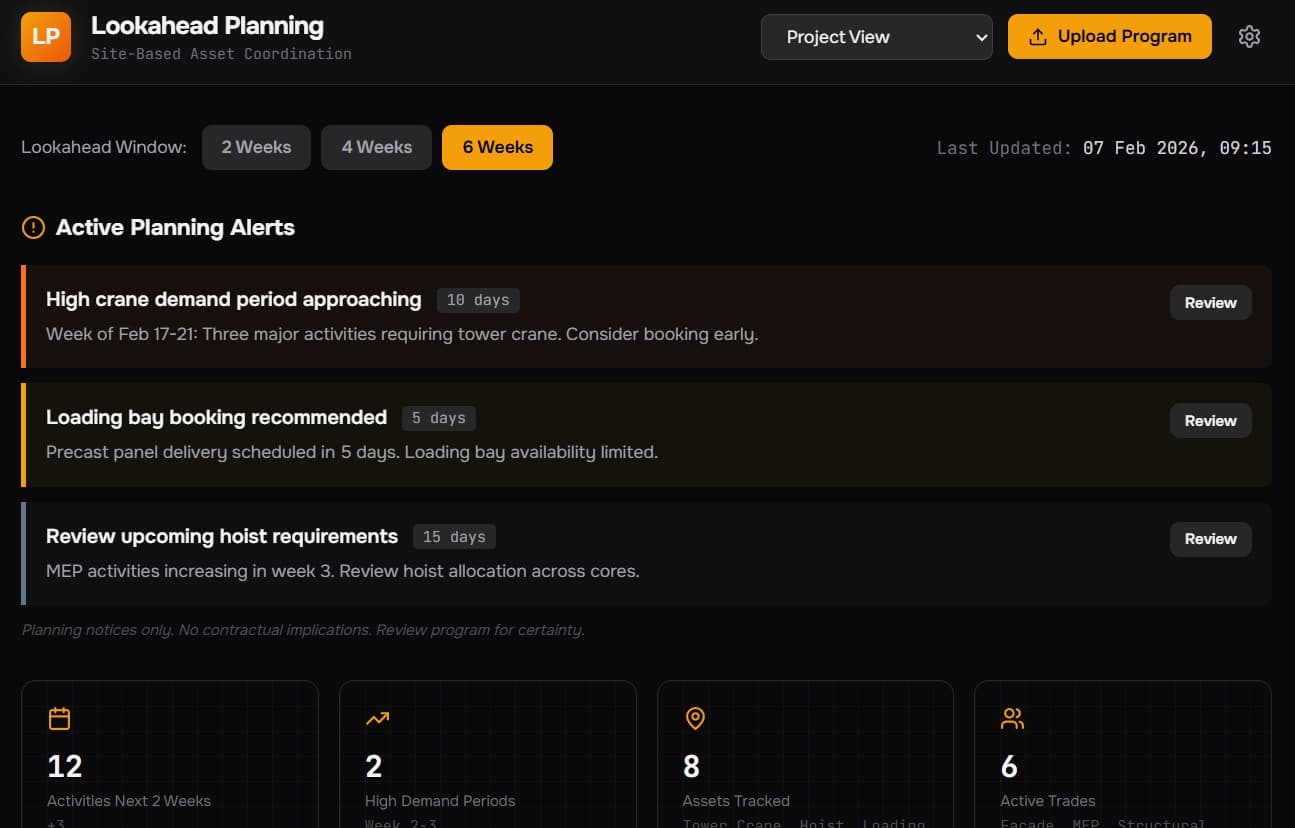Select the Lookahead Planning header title
This screenshot has width=1295, height=828.
click(x=207, y=25)
